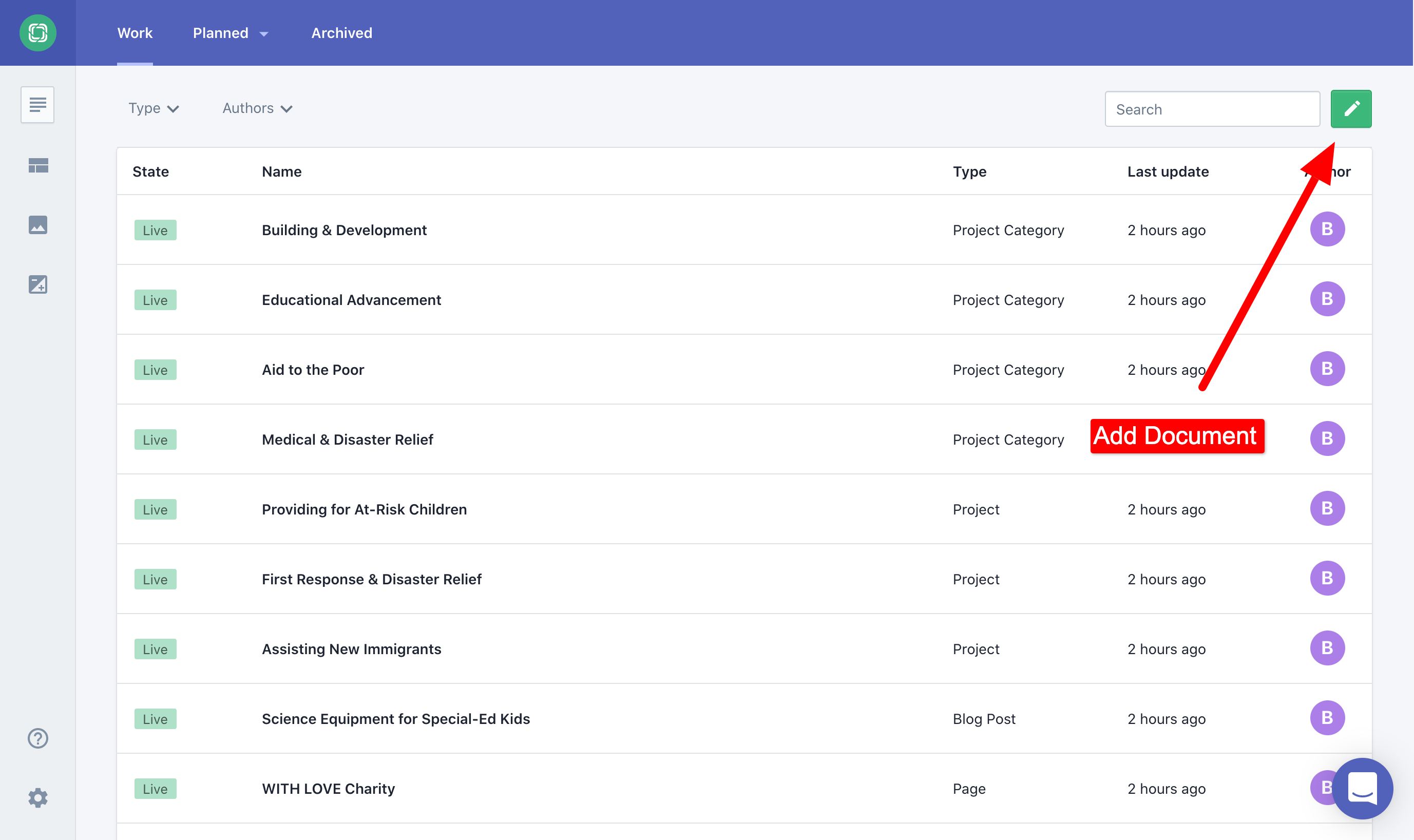Viewport: 1414px width, 840px height.
Task: Open Providing for At-Risk Children document
Action: 364,509
